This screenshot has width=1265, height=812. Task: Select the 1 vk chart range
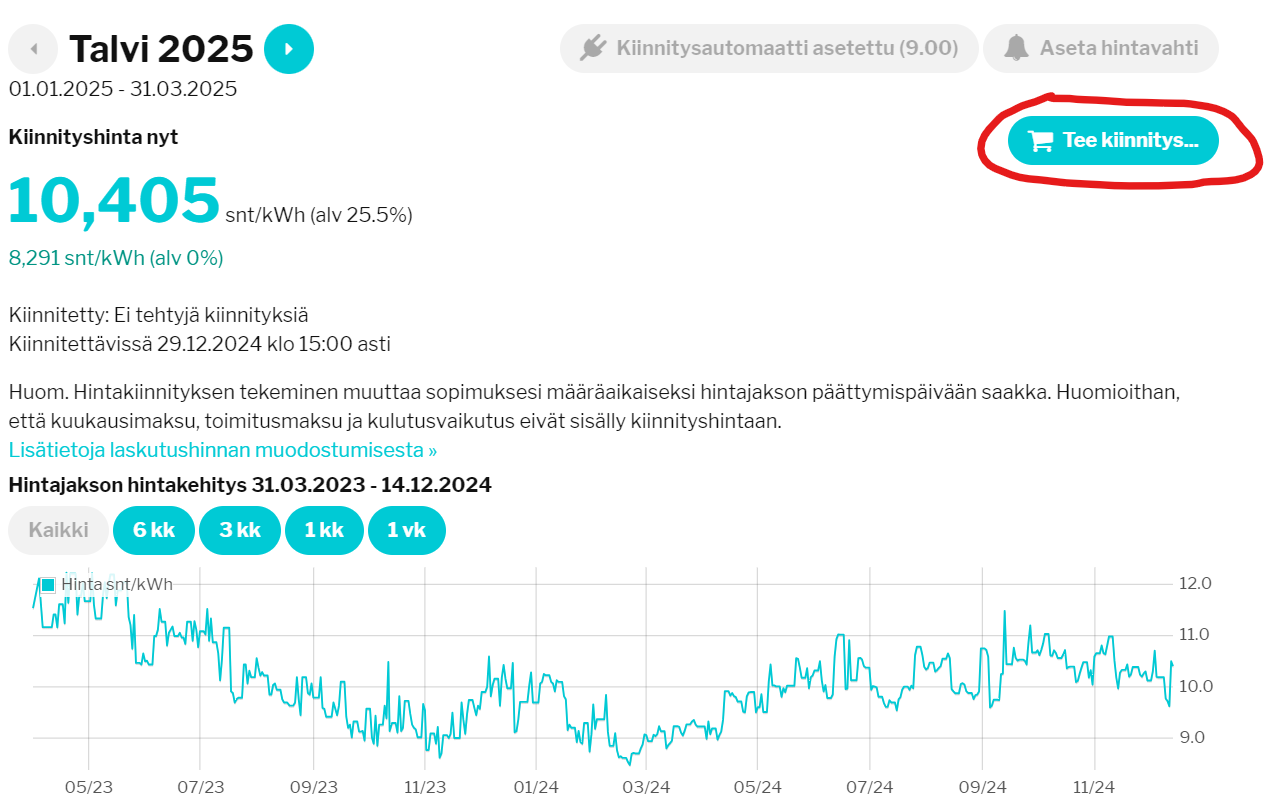point(406,530)
